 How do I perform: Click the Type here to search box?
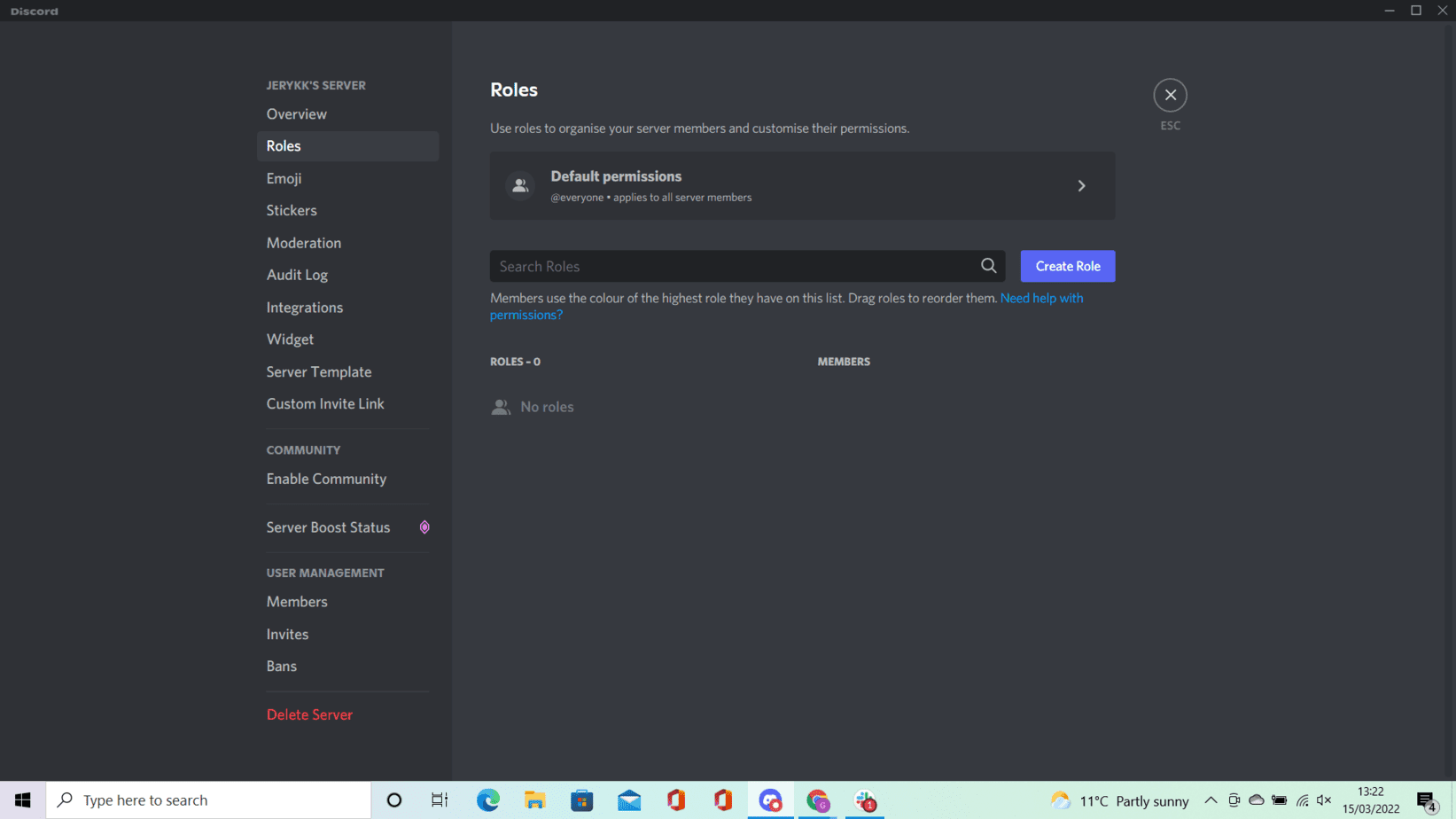(208, 800)
